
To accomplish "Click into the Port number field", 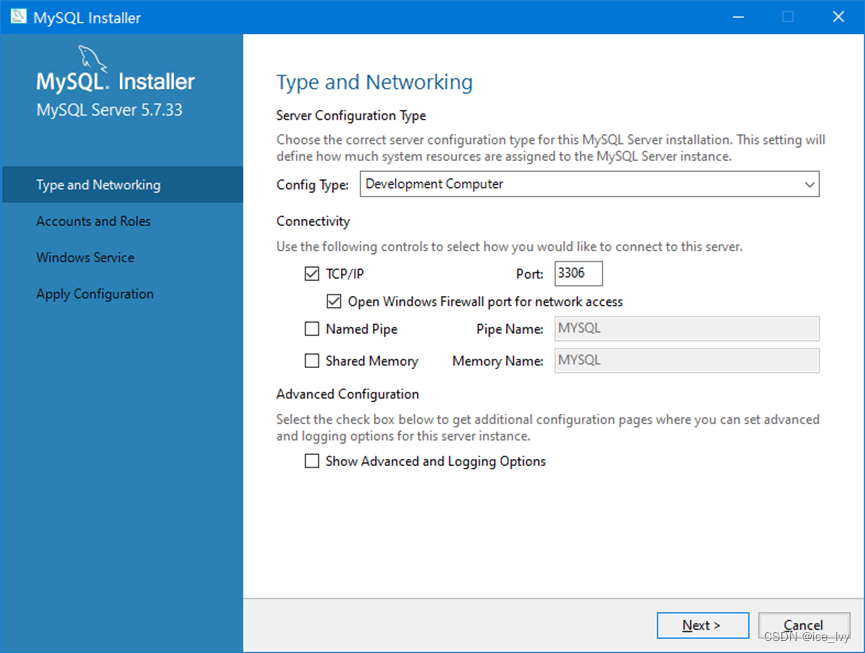I will click(x=578, y=274).
